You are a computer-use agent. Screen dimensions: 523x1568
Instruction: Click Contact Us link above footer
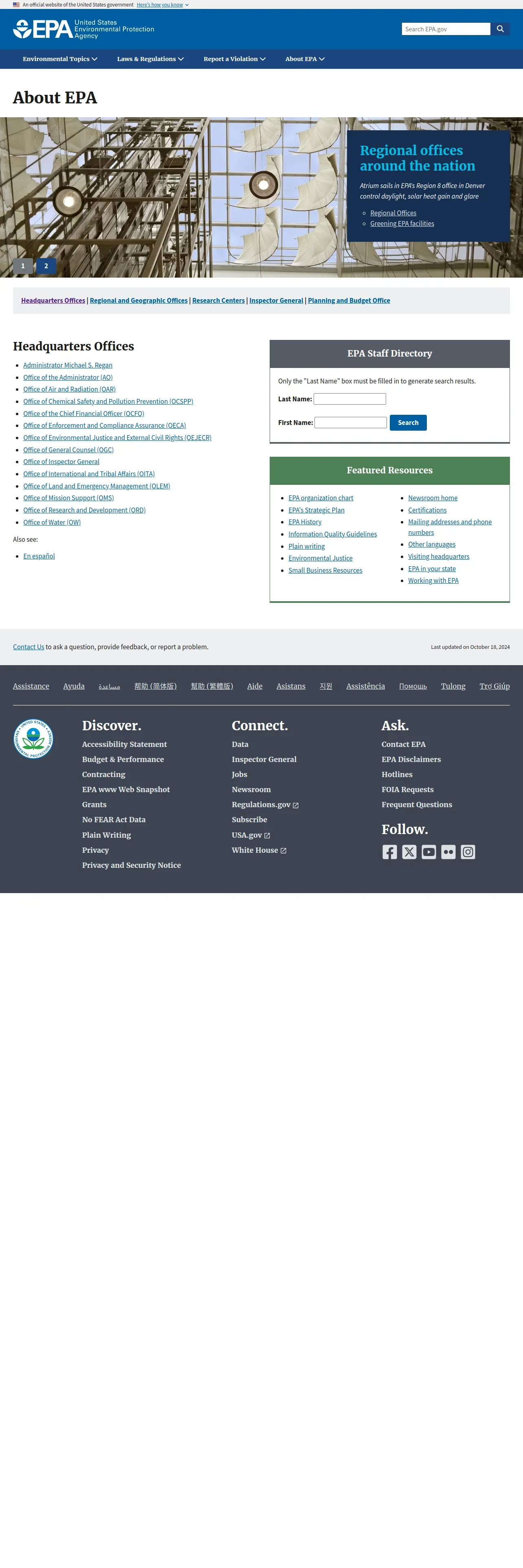pyautogui.click(x=29, y=647)
